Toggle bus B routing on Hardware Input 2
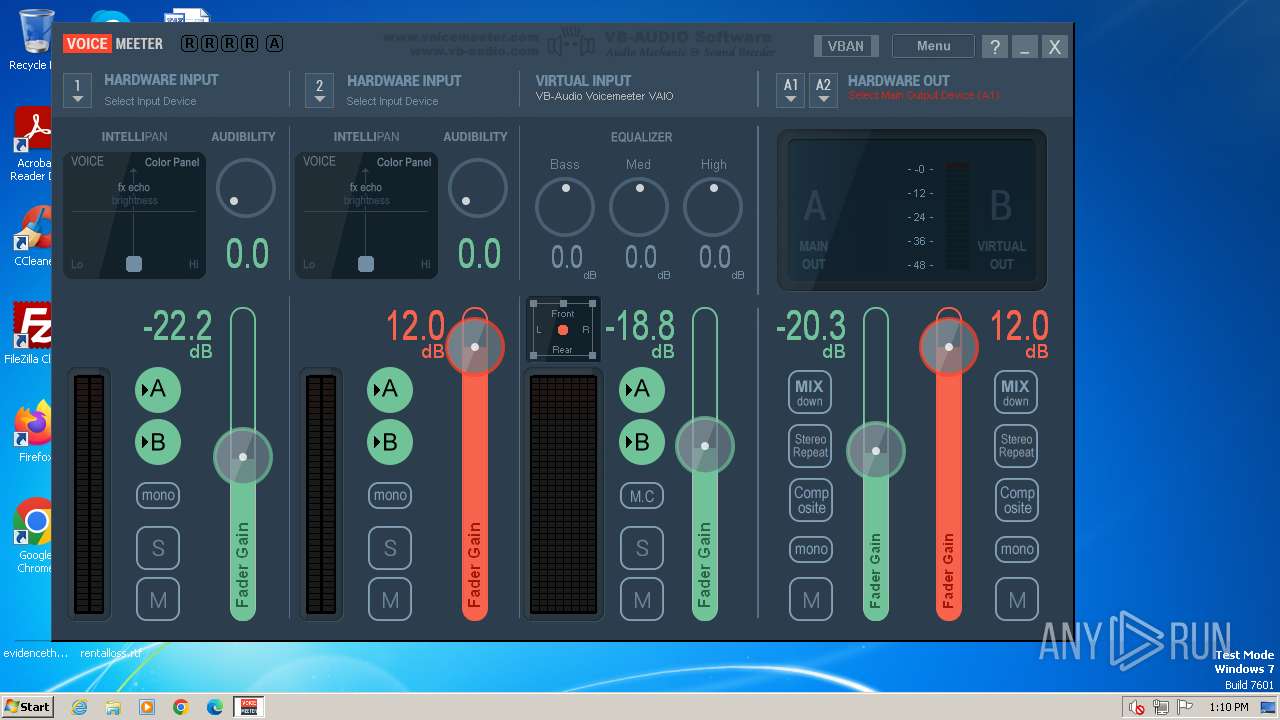Screen dimensions: 1280x720 (x=390, y=442)
